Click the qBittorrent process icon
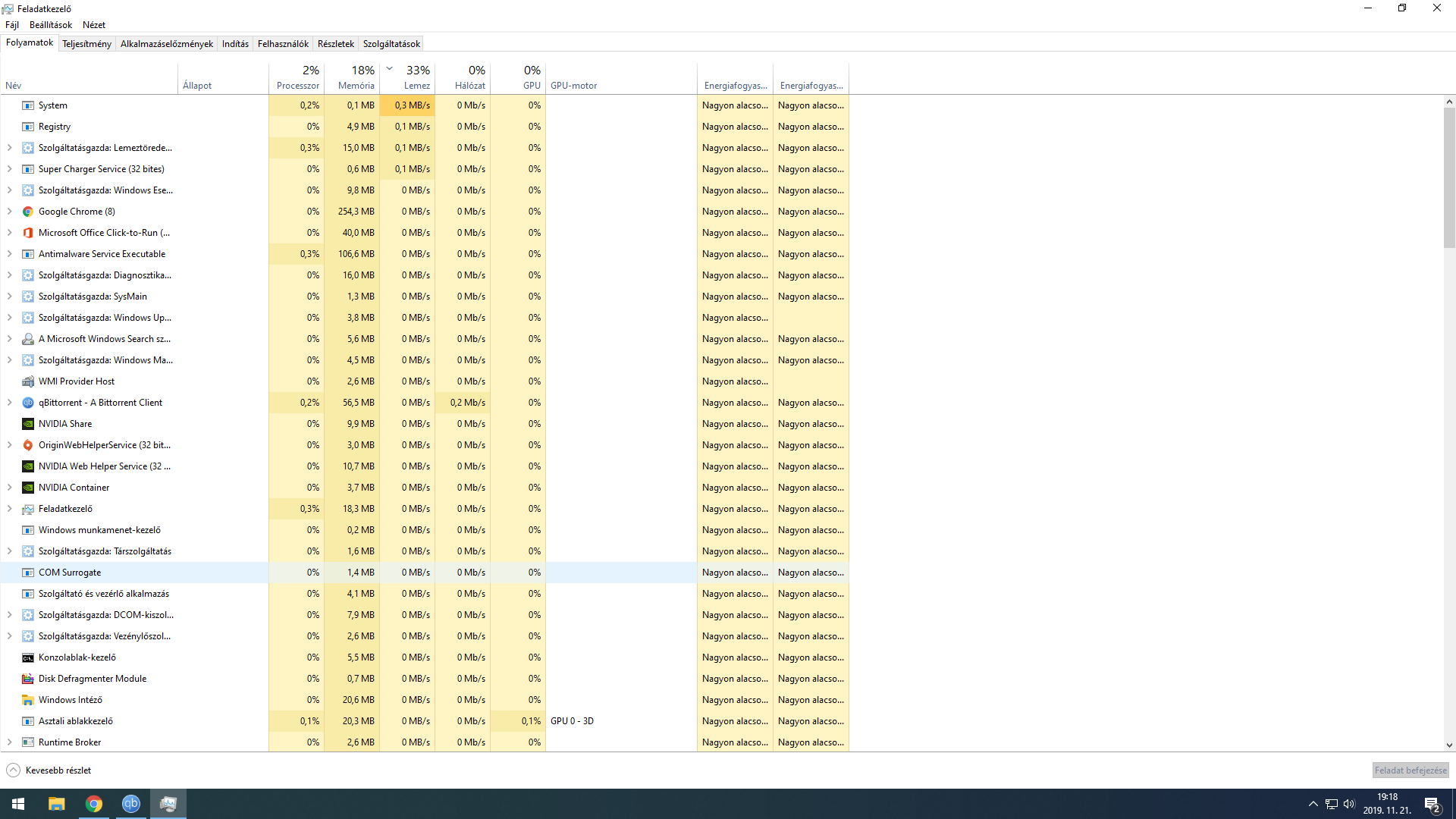 point(28,403)
